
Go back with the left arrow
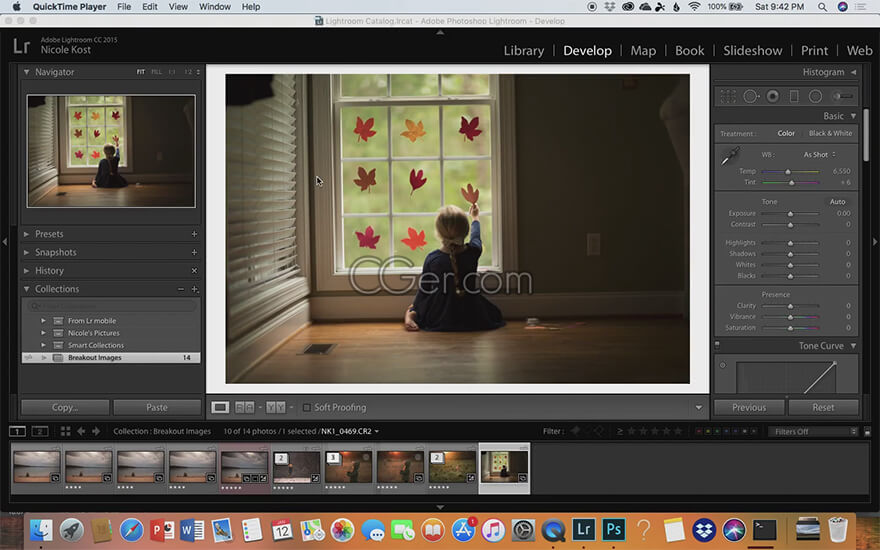click(81, 431)
